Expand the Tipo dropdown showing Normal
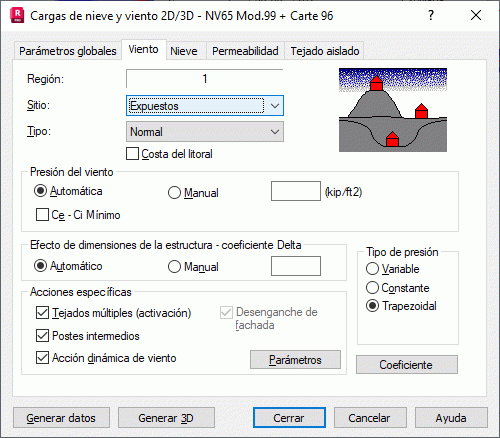The height and width of the screenshot is (438, 500). [x=205, y=132]
